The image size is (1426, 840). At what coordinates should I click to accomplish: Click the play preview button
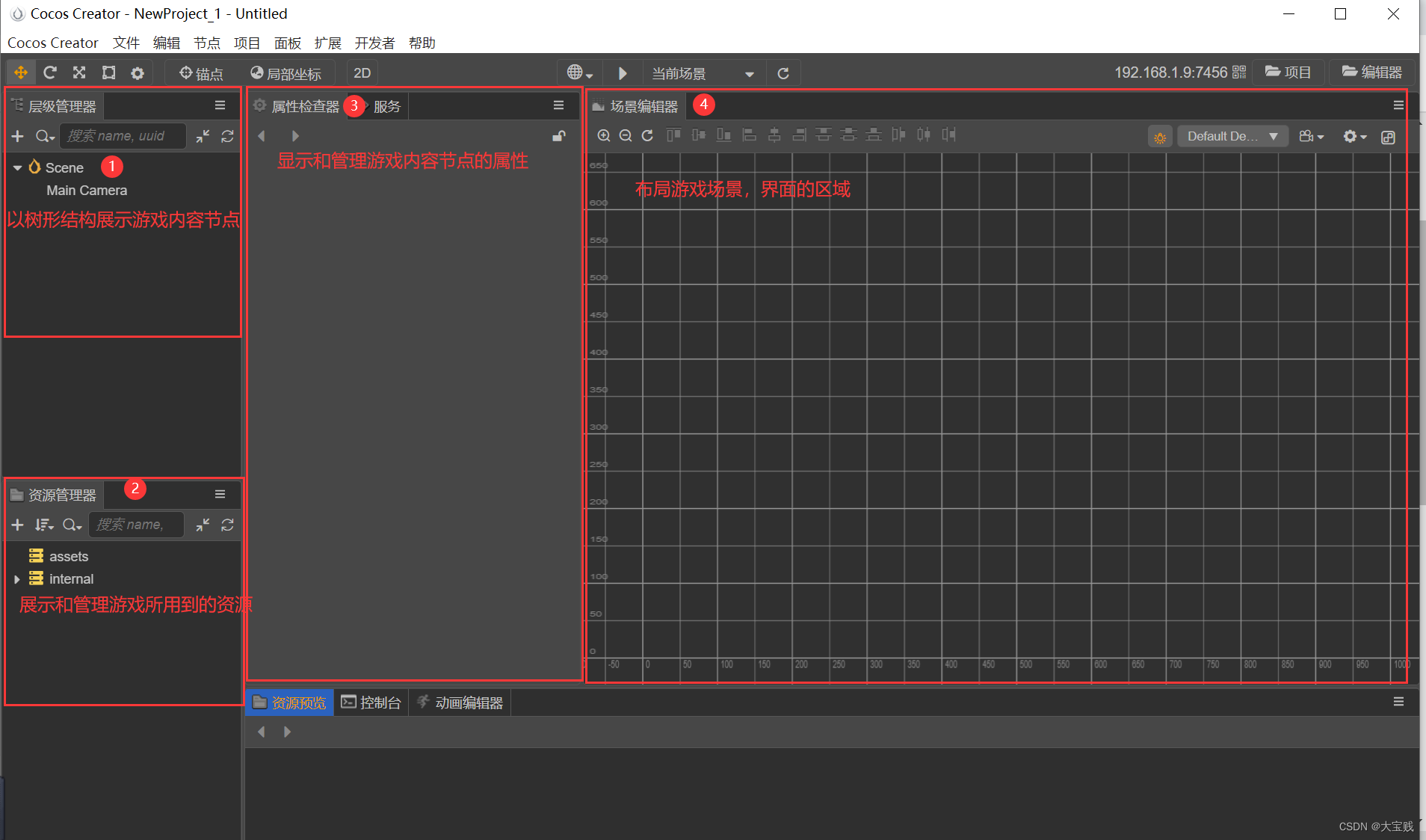[623, 73]
